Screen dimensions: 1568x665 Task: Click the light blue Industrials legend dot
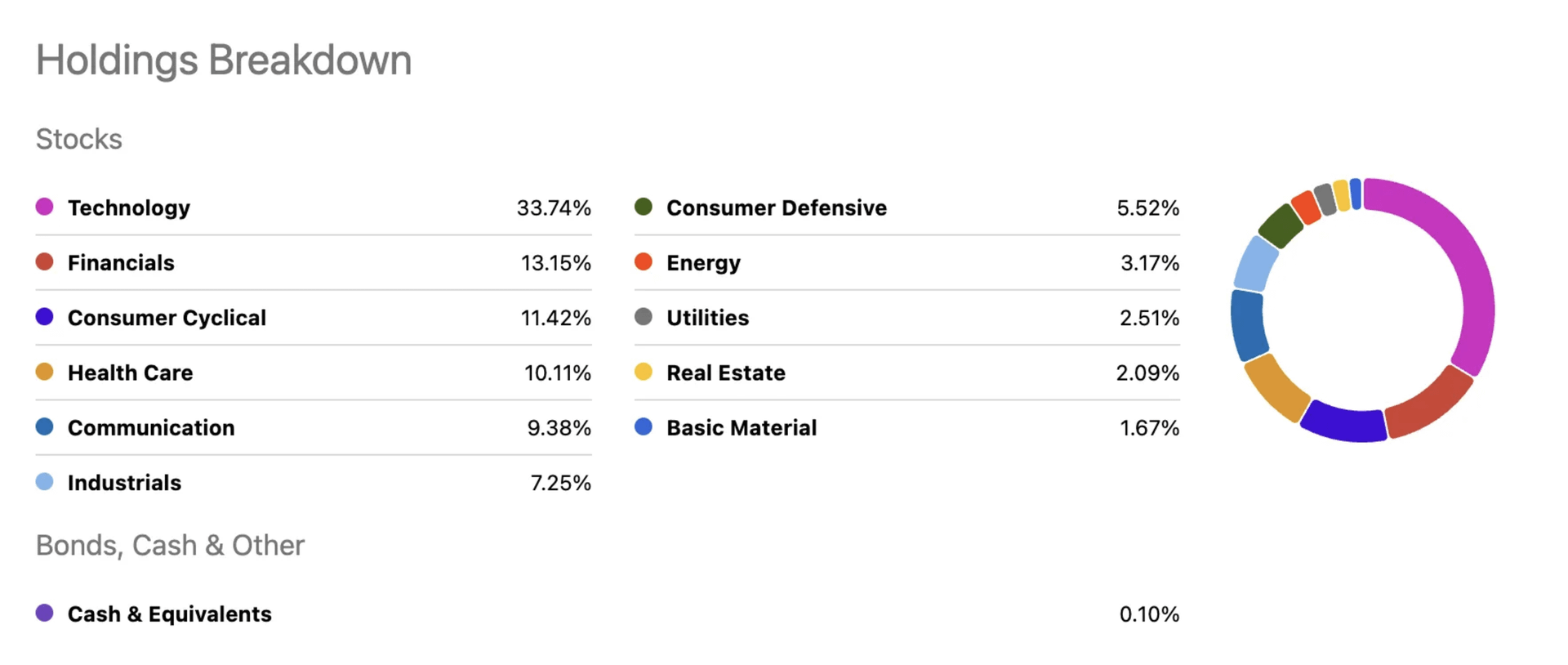[x=45, y=481]
